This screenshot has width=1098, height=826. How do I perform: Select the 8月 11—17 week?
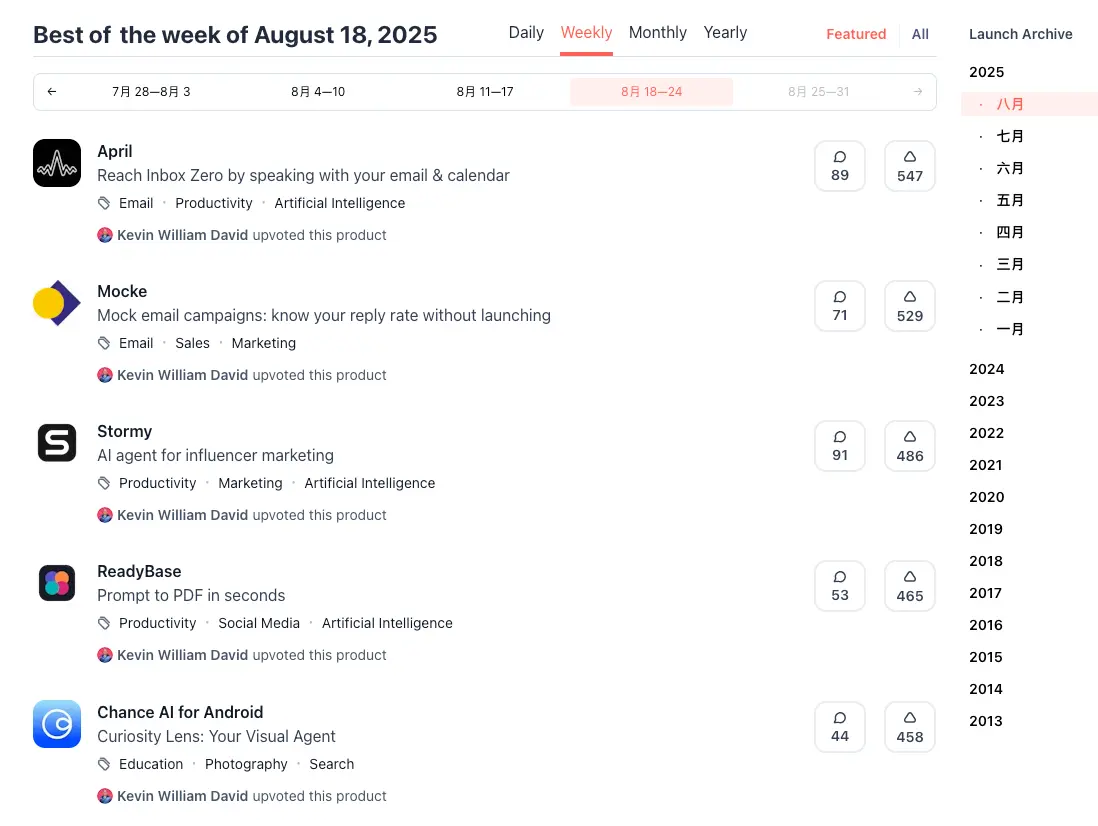point(485,92)
